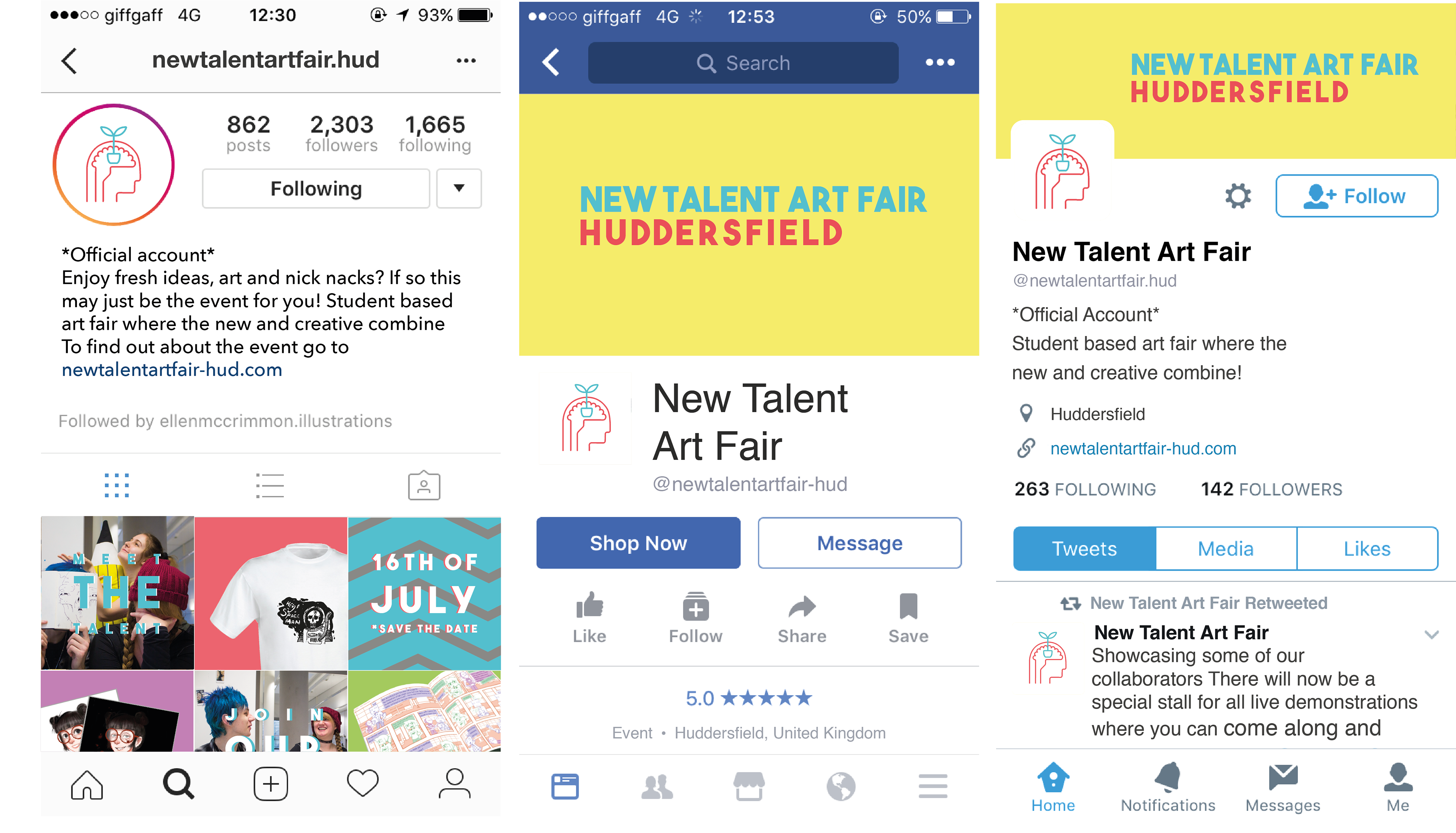
Task: Expand suggestions arrow beside Following button
Action: 459,189
